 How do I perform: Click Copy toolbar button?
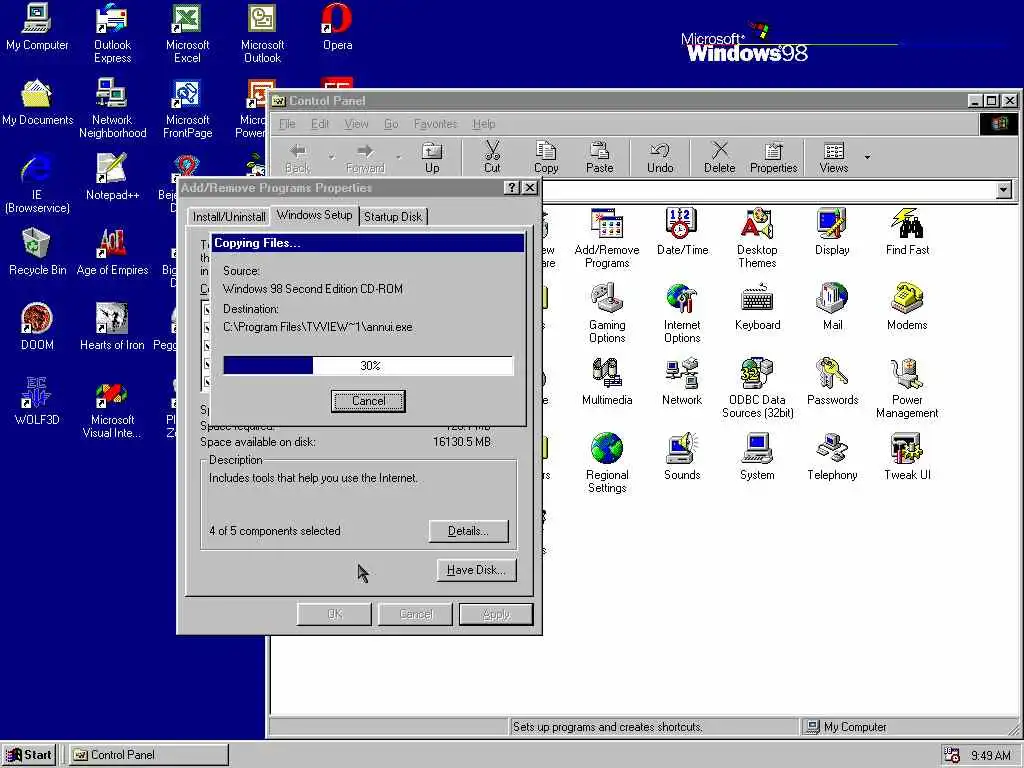(546, 157)
